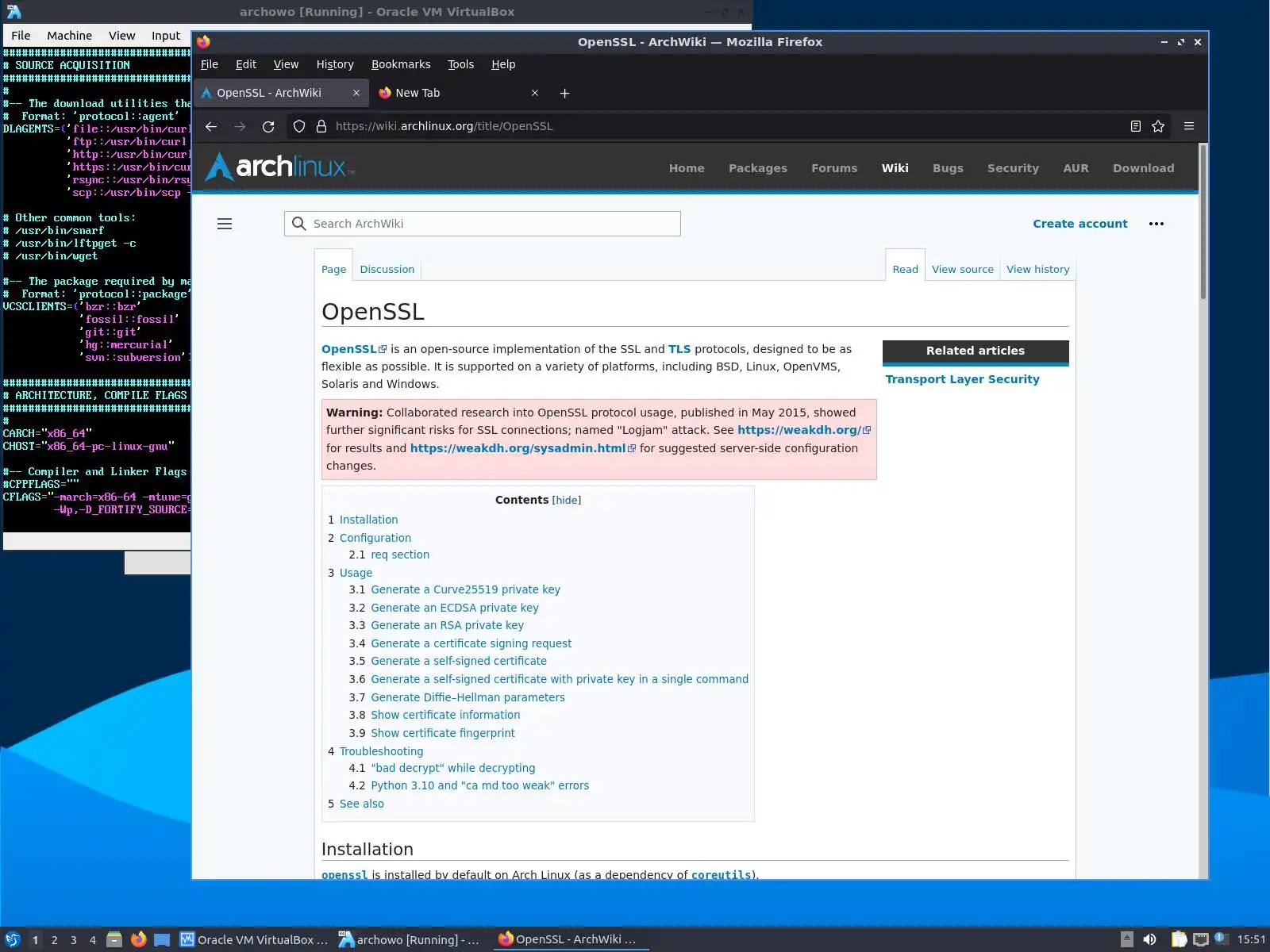The image size is (1270, 952).
Task: Close the OpenSSL - ArchWiki tab
Action: pos(356,93)
